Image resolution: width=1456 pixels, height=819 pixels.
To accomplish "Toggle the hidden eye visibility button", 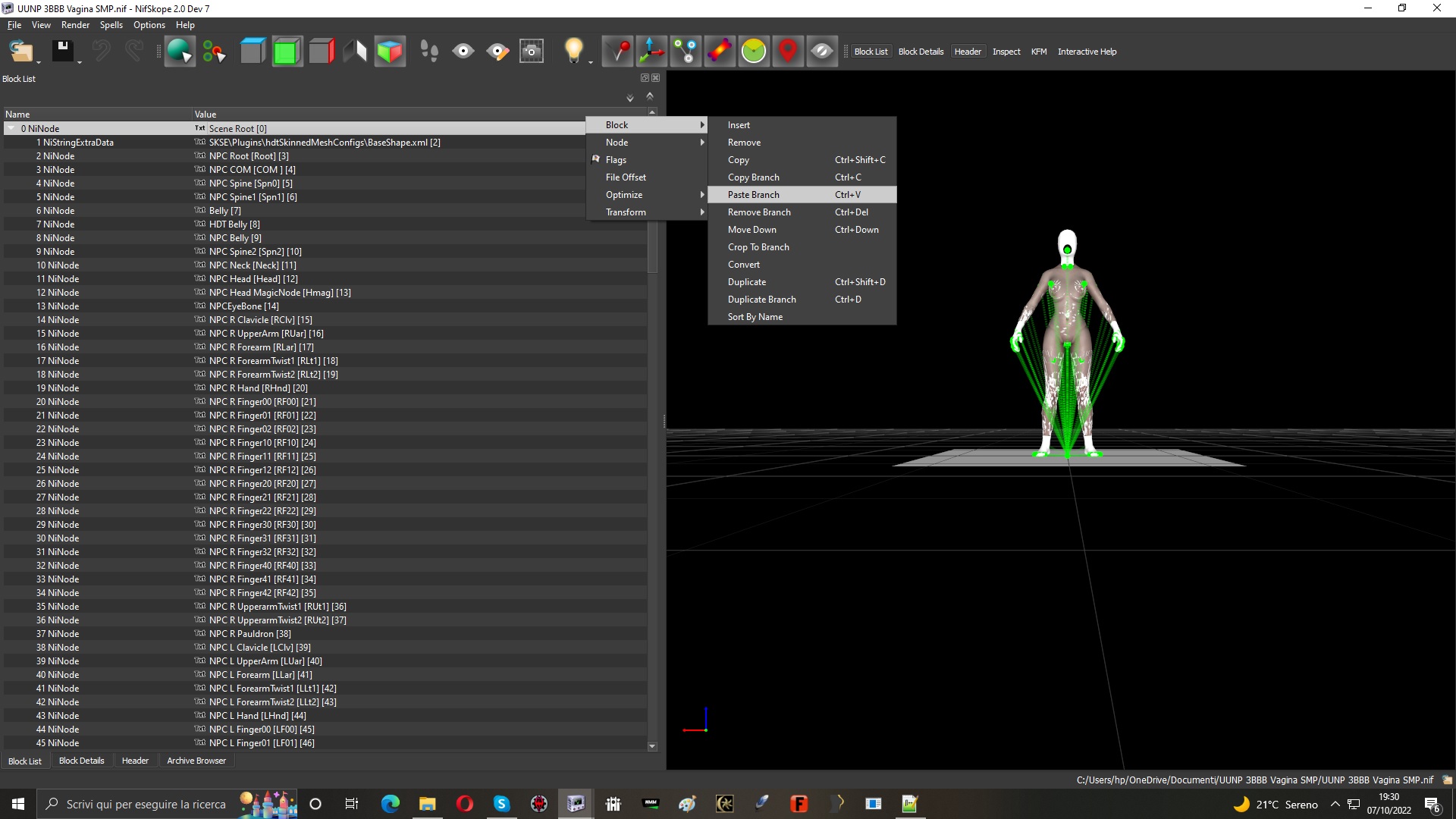I will pyautogui.click(x=822, y=52).
